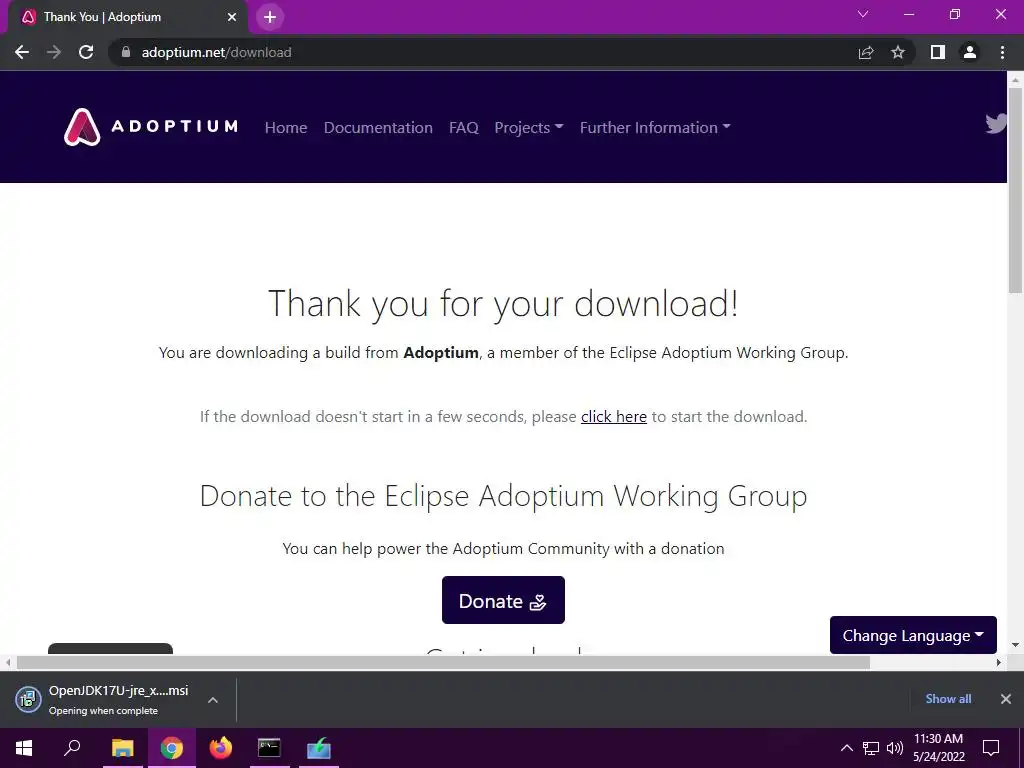The height and width of the screenshot is (768, 1024).
Task: Open File Explorer from the taskbar
Action: point(122,748)
